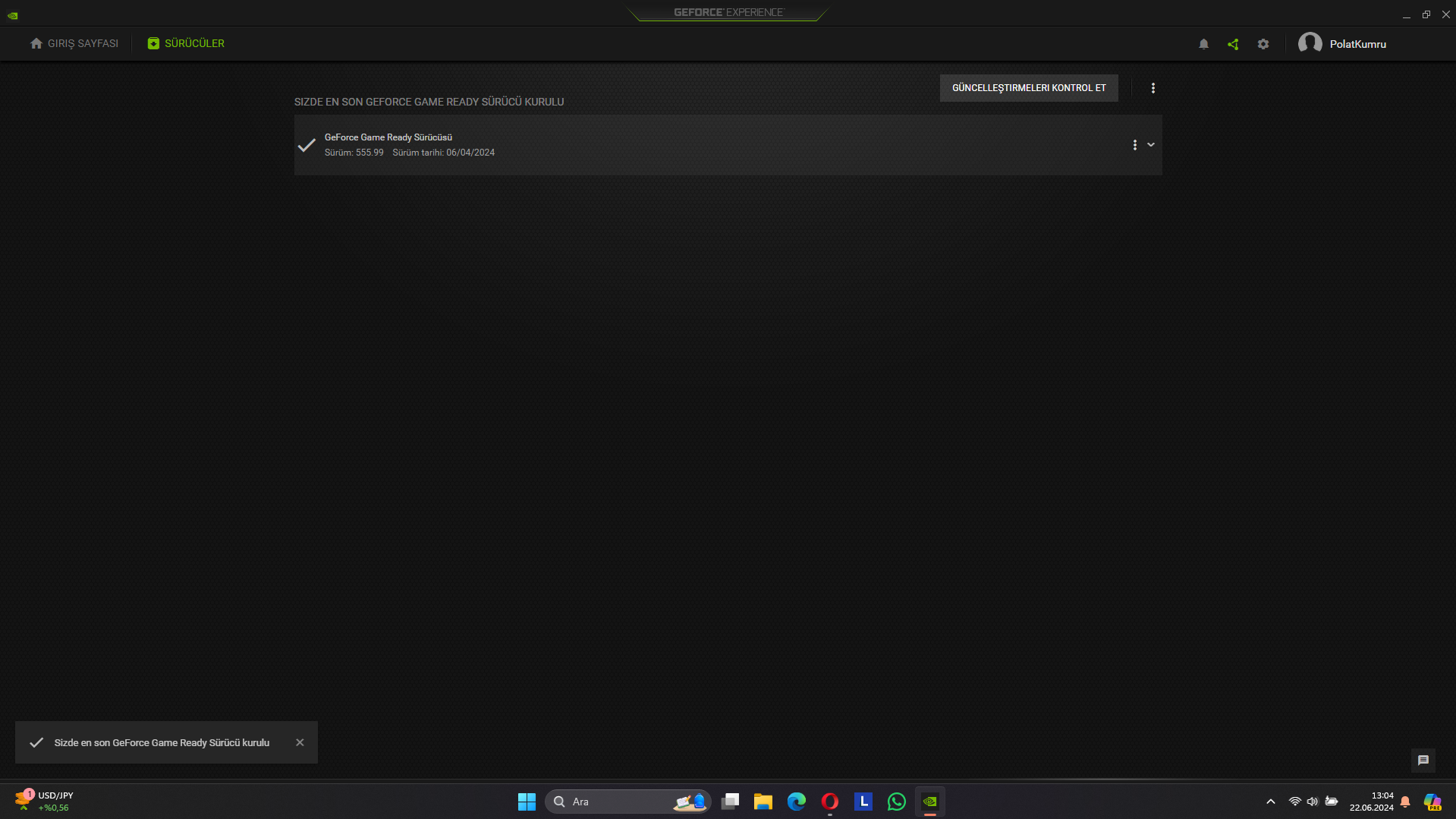Viewport: 1456px width, 819px height.
Task: Close the GeForce Experience window
Action: coord(1446,14)
